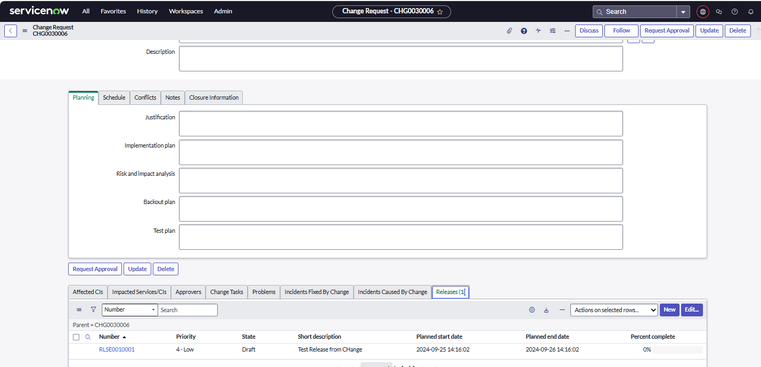Open the notifications bell icon
Viewport: 761px width, 367px height.
pos(751,12)
